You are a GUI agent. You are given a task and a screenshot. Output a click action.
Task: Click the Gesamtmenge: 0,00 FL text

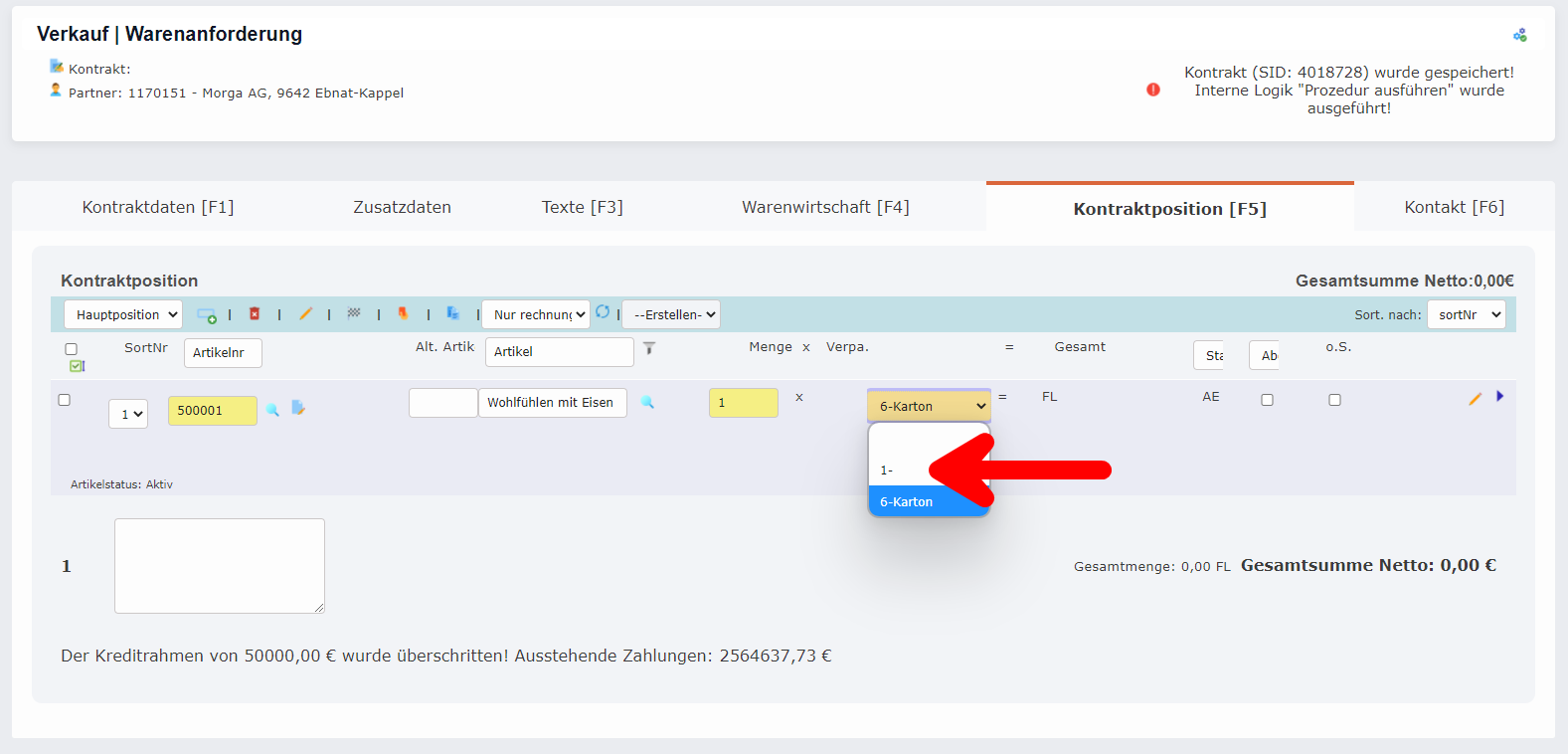click(1152, 566)
